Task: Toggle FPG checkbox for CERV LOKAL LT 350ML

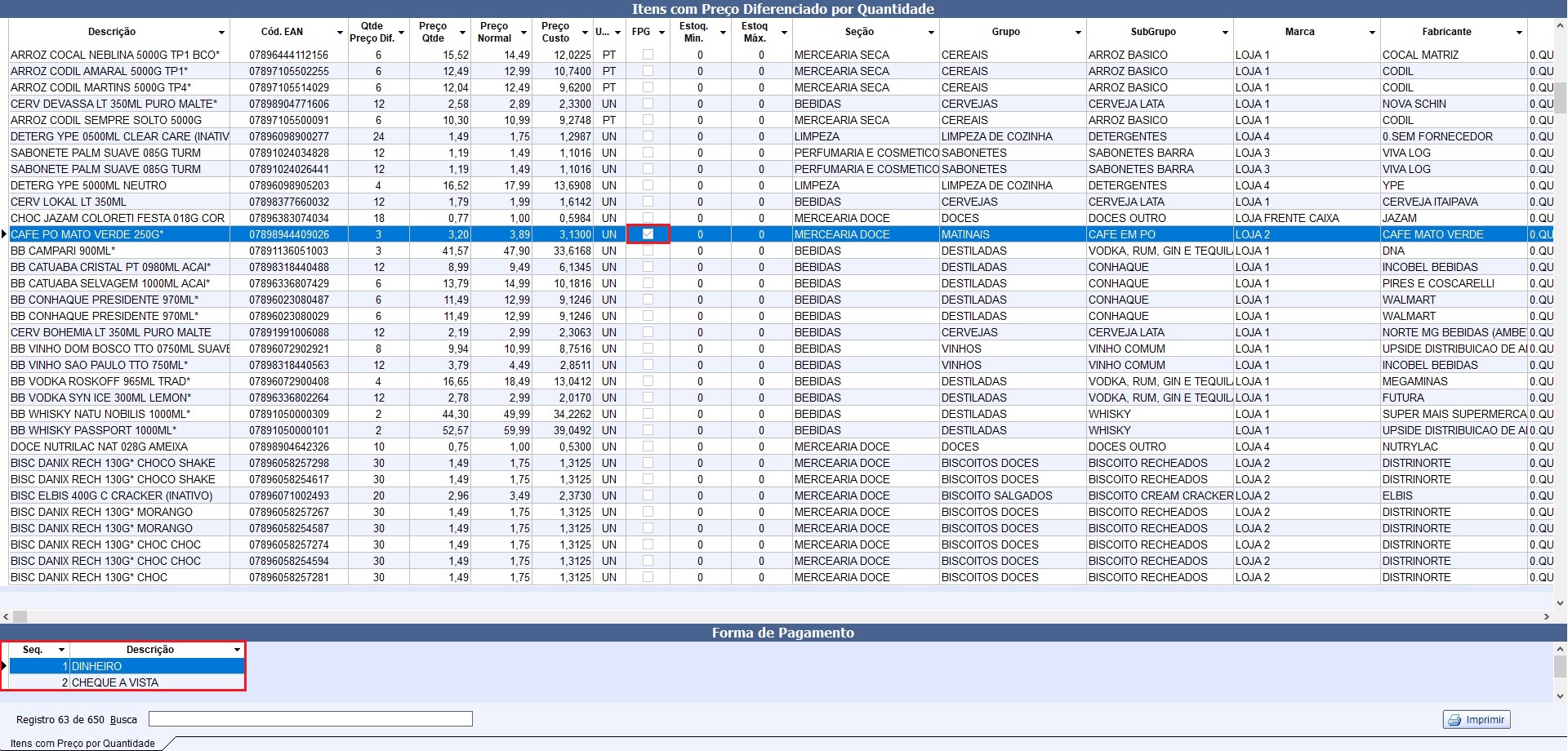Action: point(648,202)
